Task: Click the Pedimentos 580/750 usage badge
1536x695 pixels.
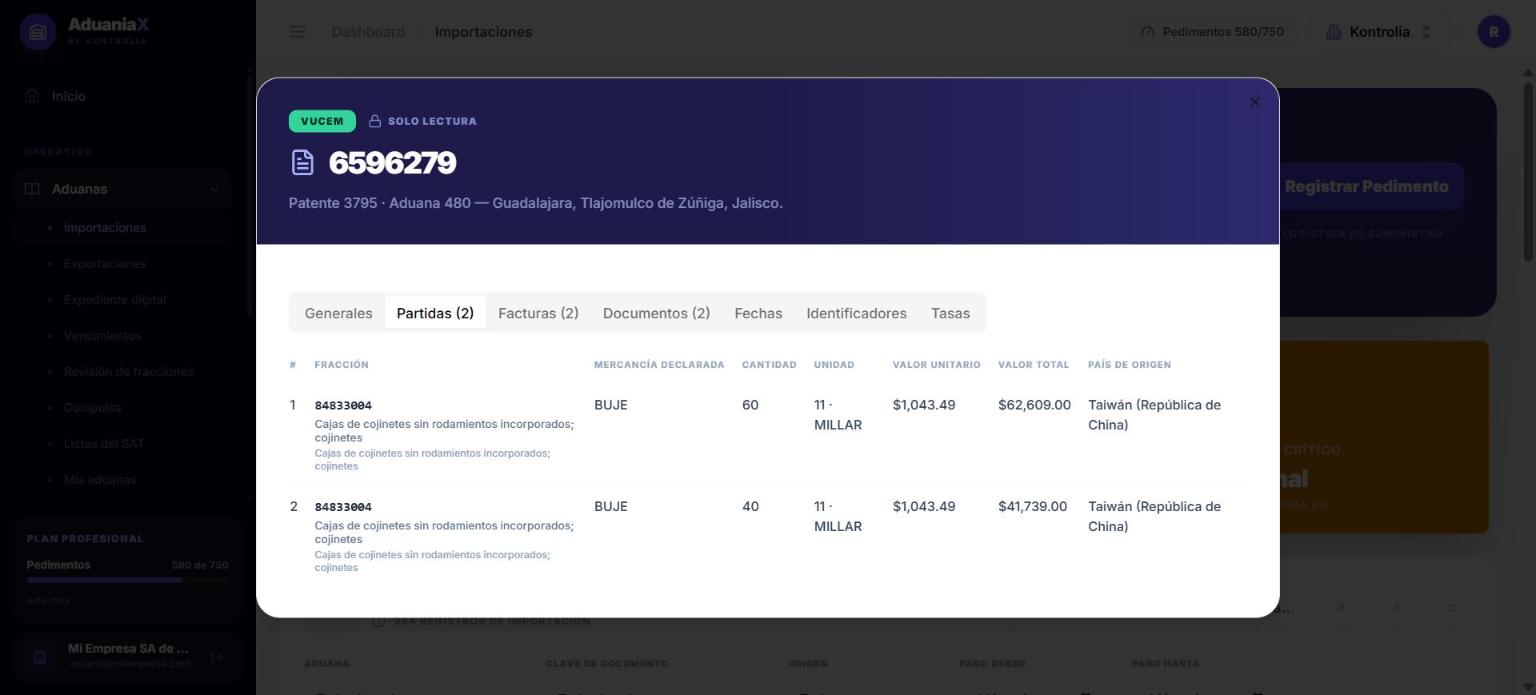Action: tap(1212, 32)
